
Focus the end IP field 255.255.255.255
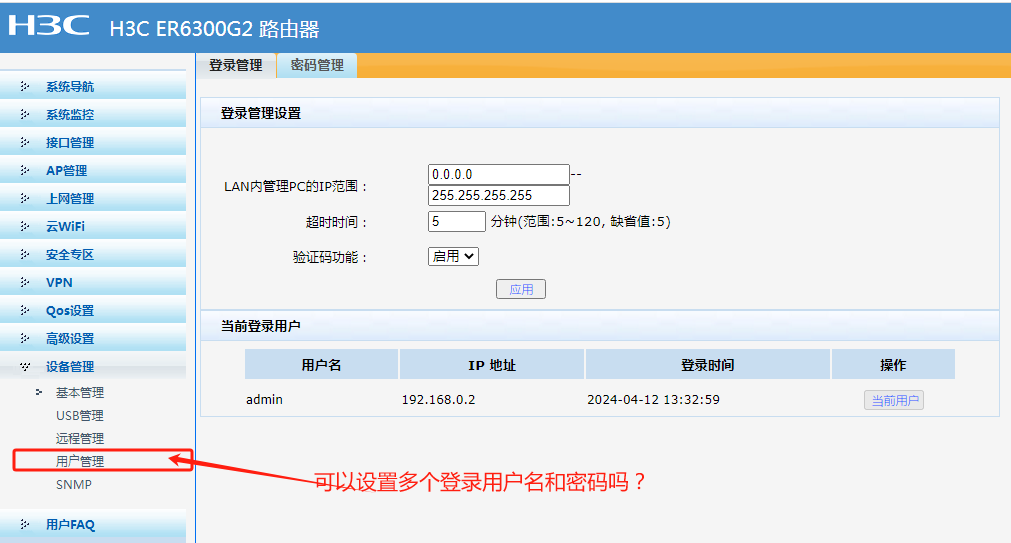[x=498, y=195]
